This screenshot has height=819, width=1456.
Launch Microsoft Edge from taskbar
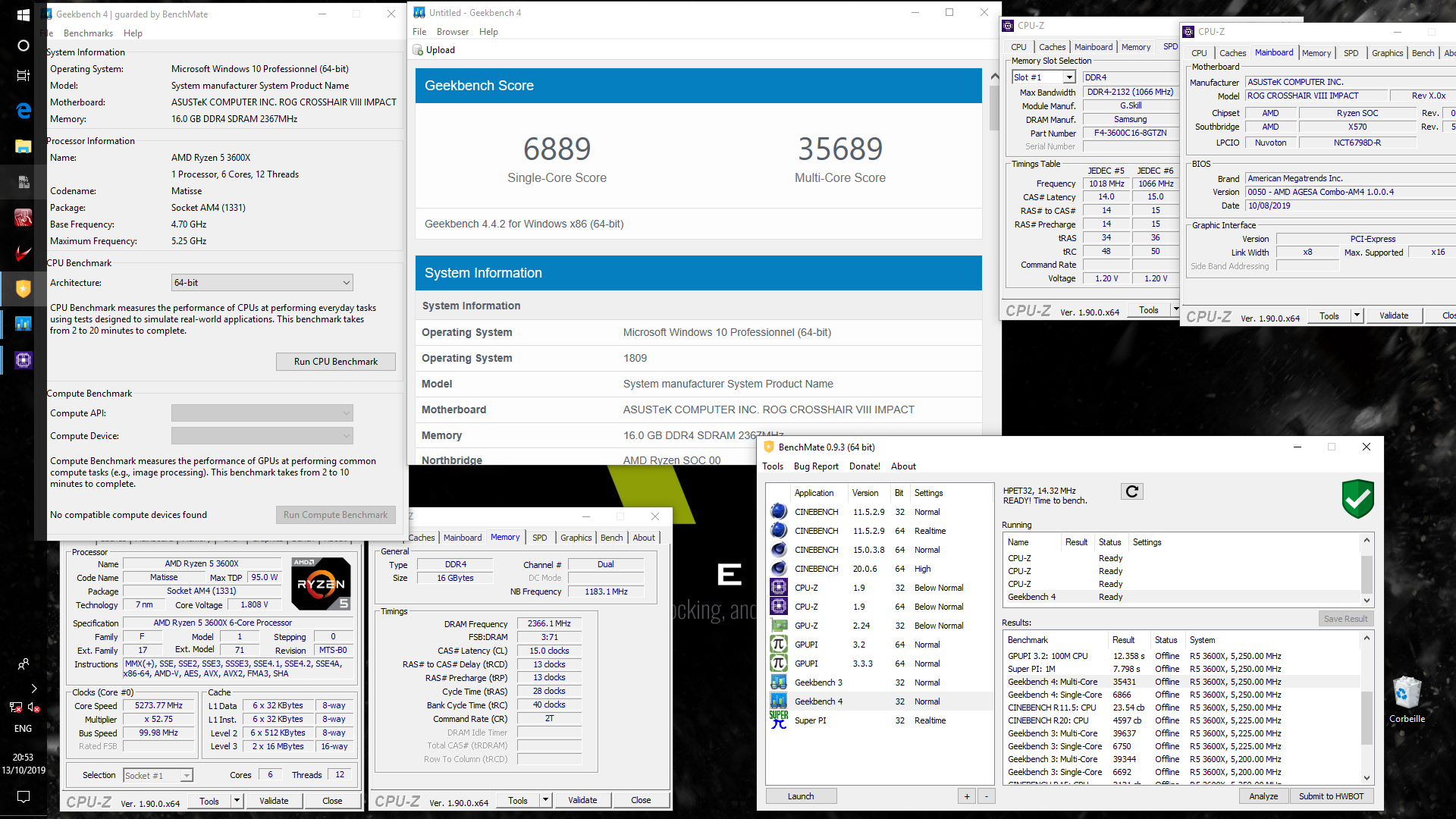(x=23, y=111)
